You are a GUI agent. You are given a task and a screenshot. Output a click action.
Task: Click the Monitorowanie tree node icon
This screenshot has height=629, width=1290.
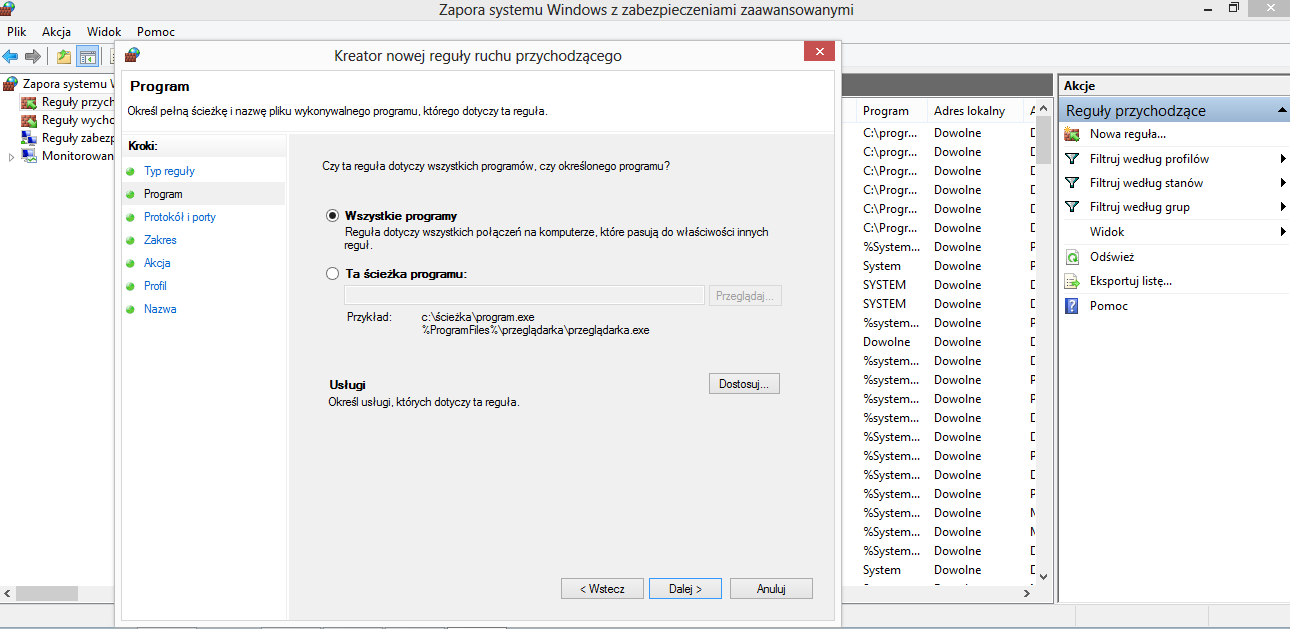29,156
